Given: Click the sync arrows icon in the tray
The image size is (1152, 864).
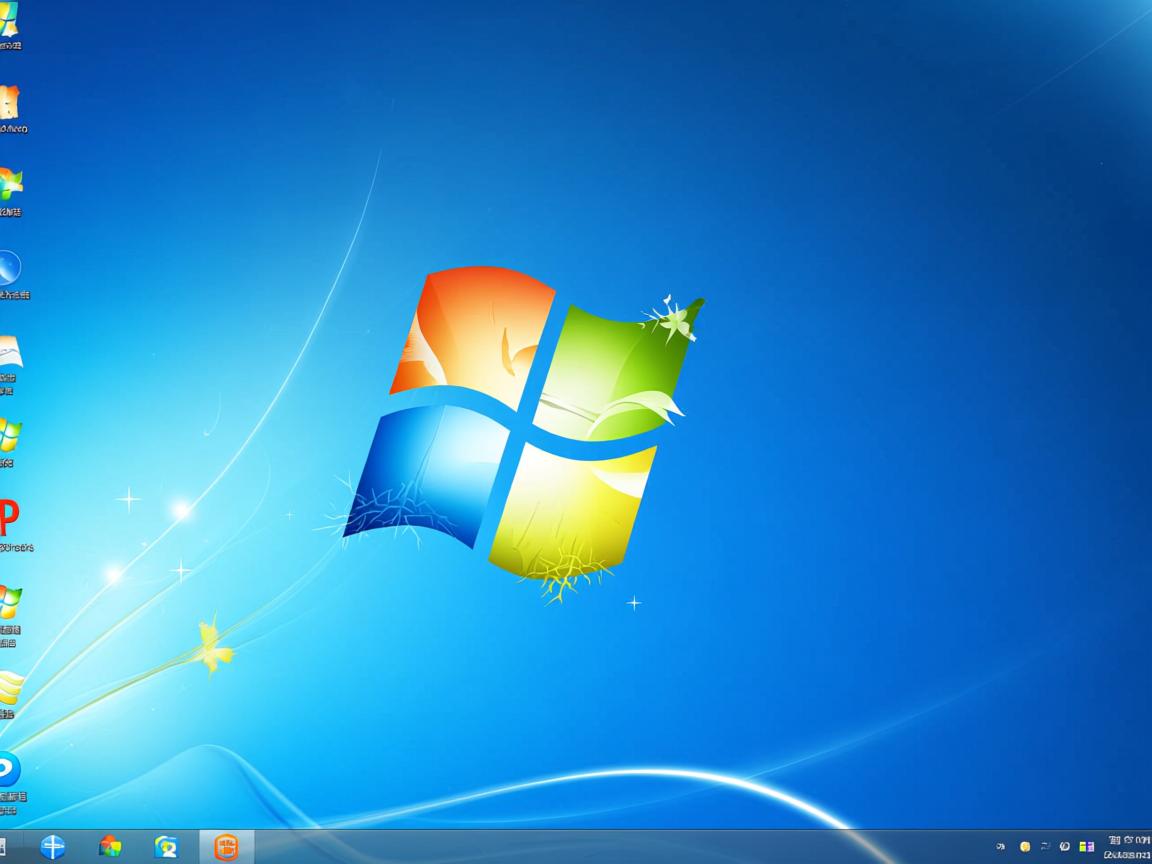Looking at the screenshot, I should (1045, 846).
